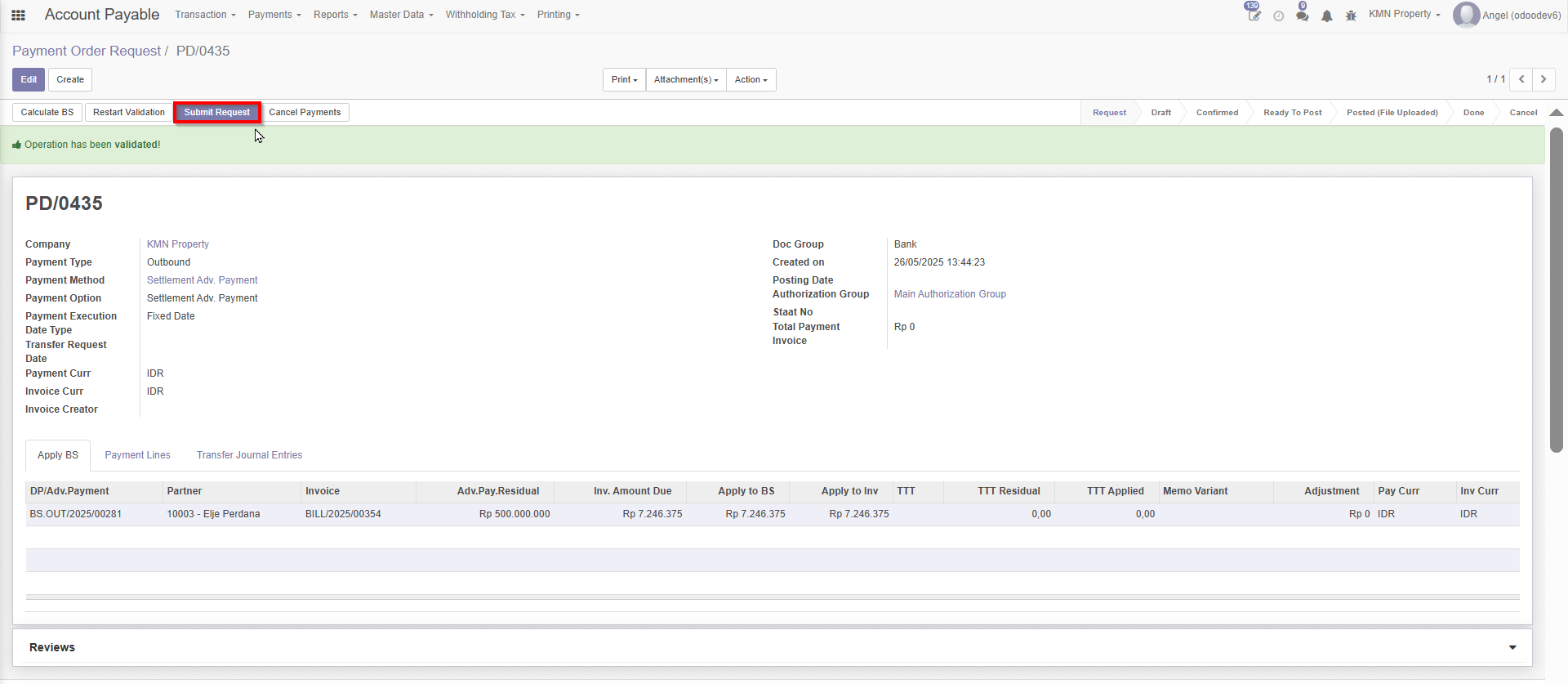
Task: Click the page vertical scrollbar
Action: (1557, 290)
